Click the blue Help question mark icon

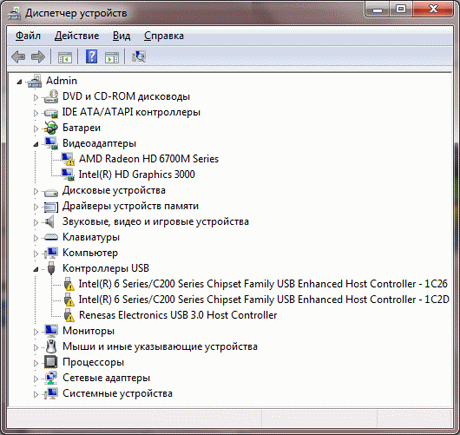click(91, 56)
